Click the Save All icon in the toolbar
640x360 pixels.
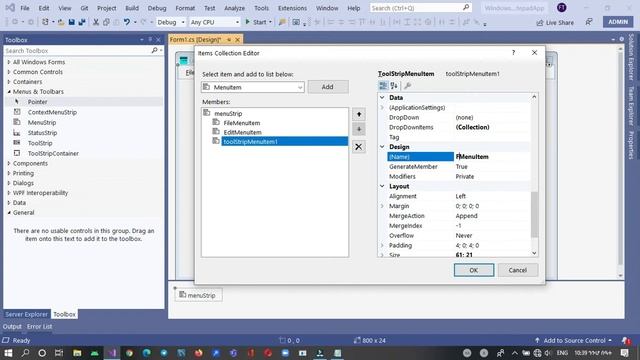point(82,22)
